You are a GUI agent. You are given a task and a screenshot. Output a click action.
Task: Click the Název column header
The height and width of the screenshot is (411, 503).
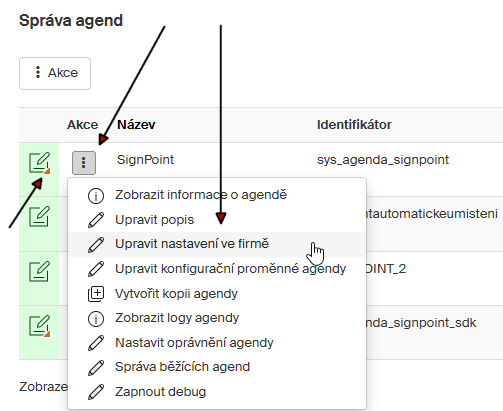point(136,125)
